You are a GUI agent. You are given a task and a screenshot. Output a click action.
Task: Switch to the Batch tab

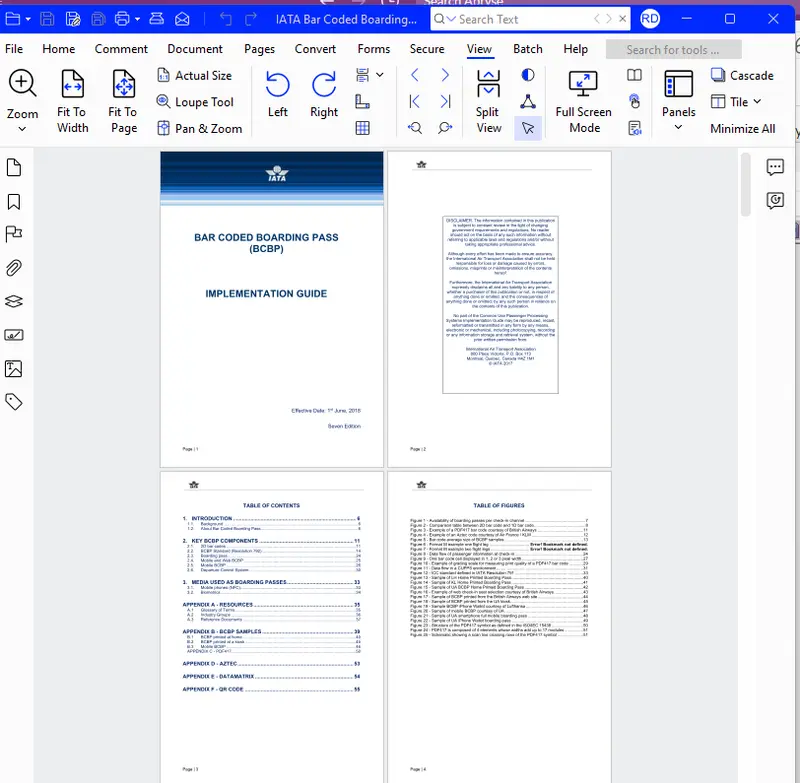528,49
